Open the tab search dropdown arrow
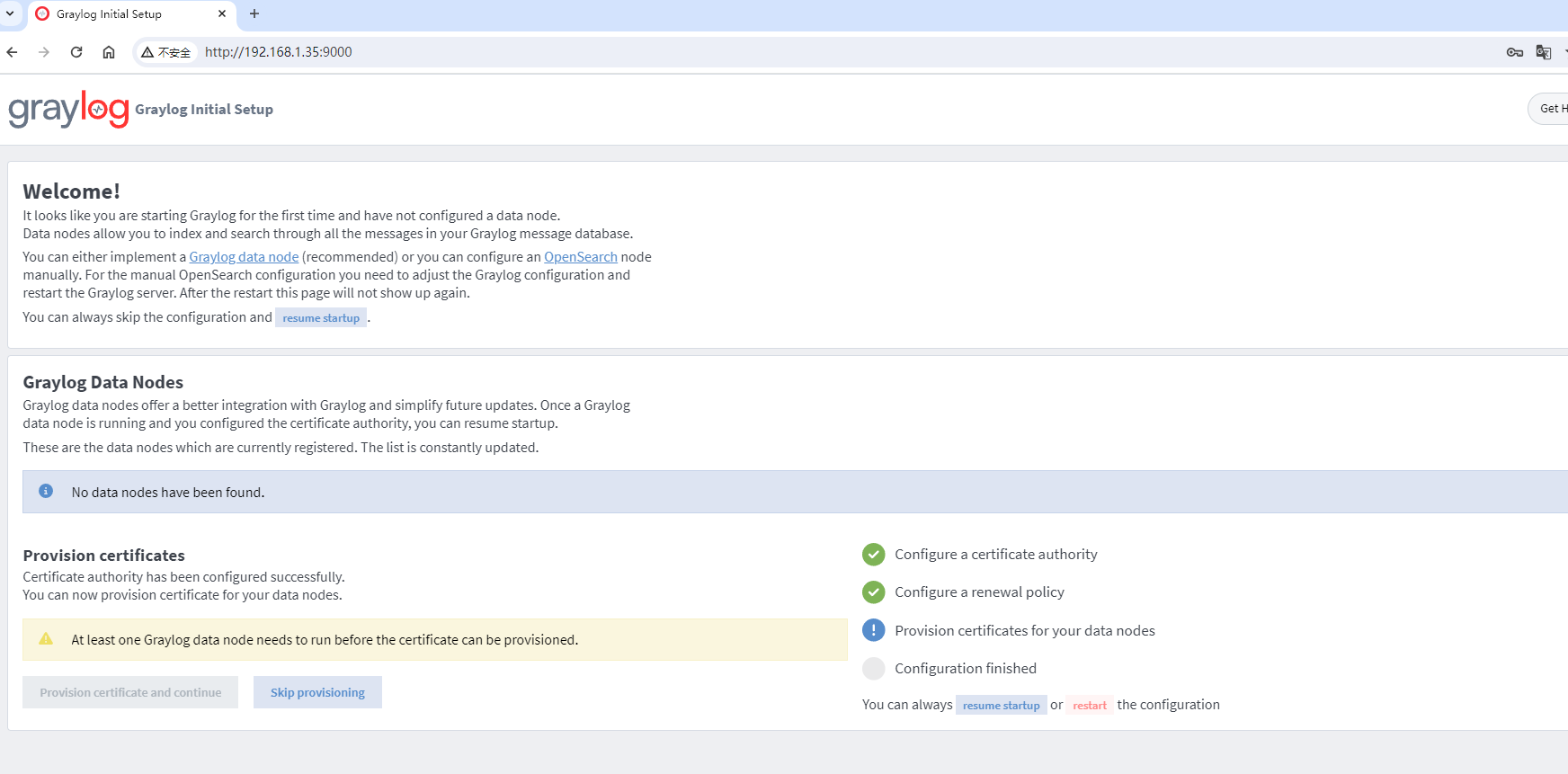 10,13
